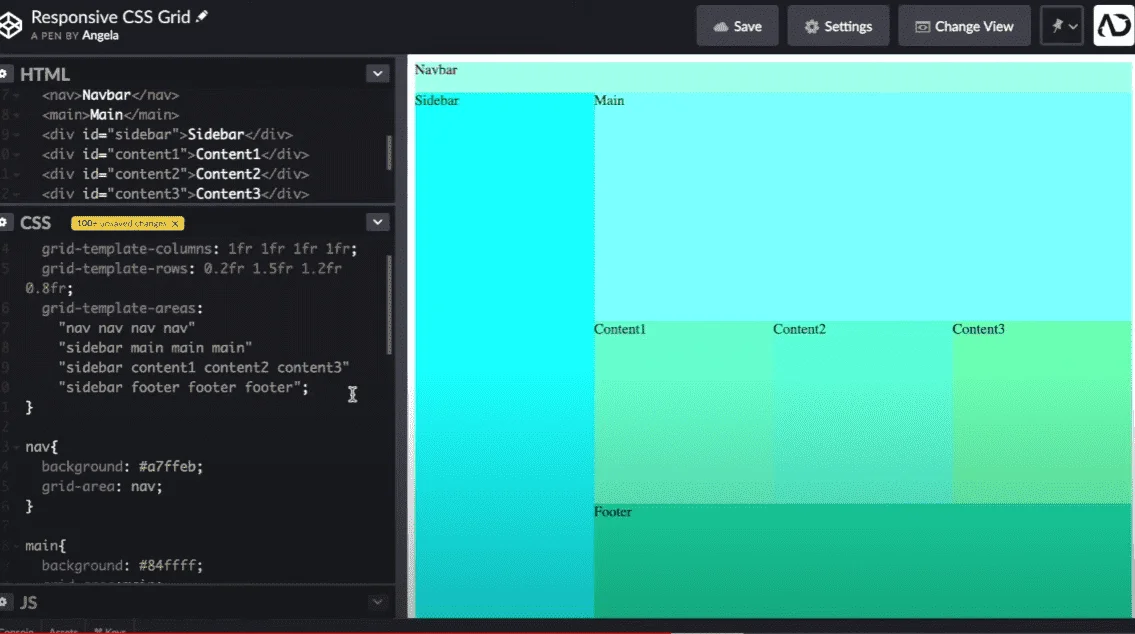
Task: Click the div id="content2" HTML line
Action: point(175,174)
